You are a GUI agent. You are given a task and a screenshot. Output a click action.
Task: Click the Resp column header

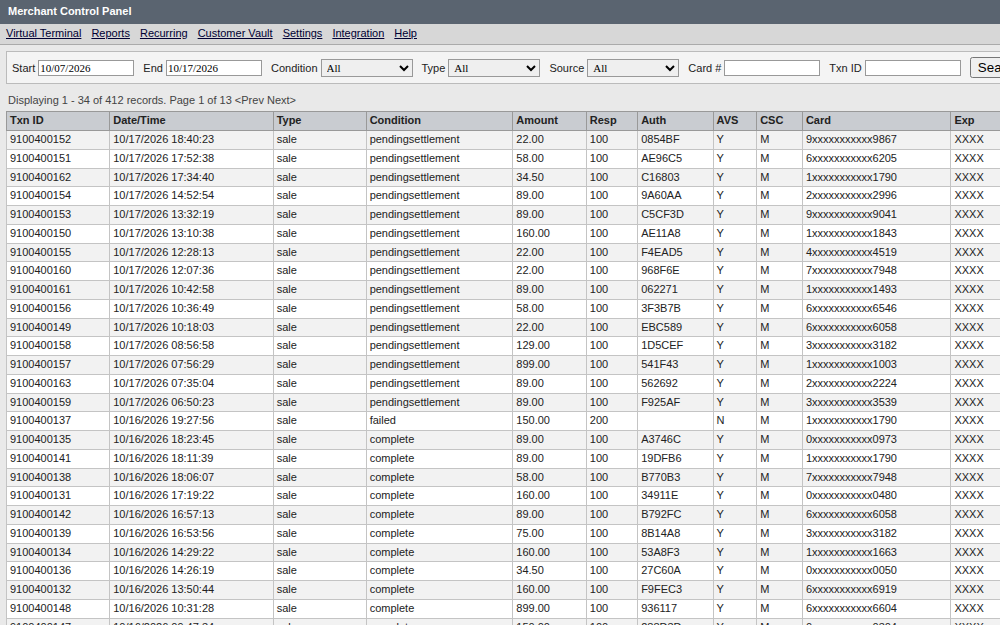point(612,121)
